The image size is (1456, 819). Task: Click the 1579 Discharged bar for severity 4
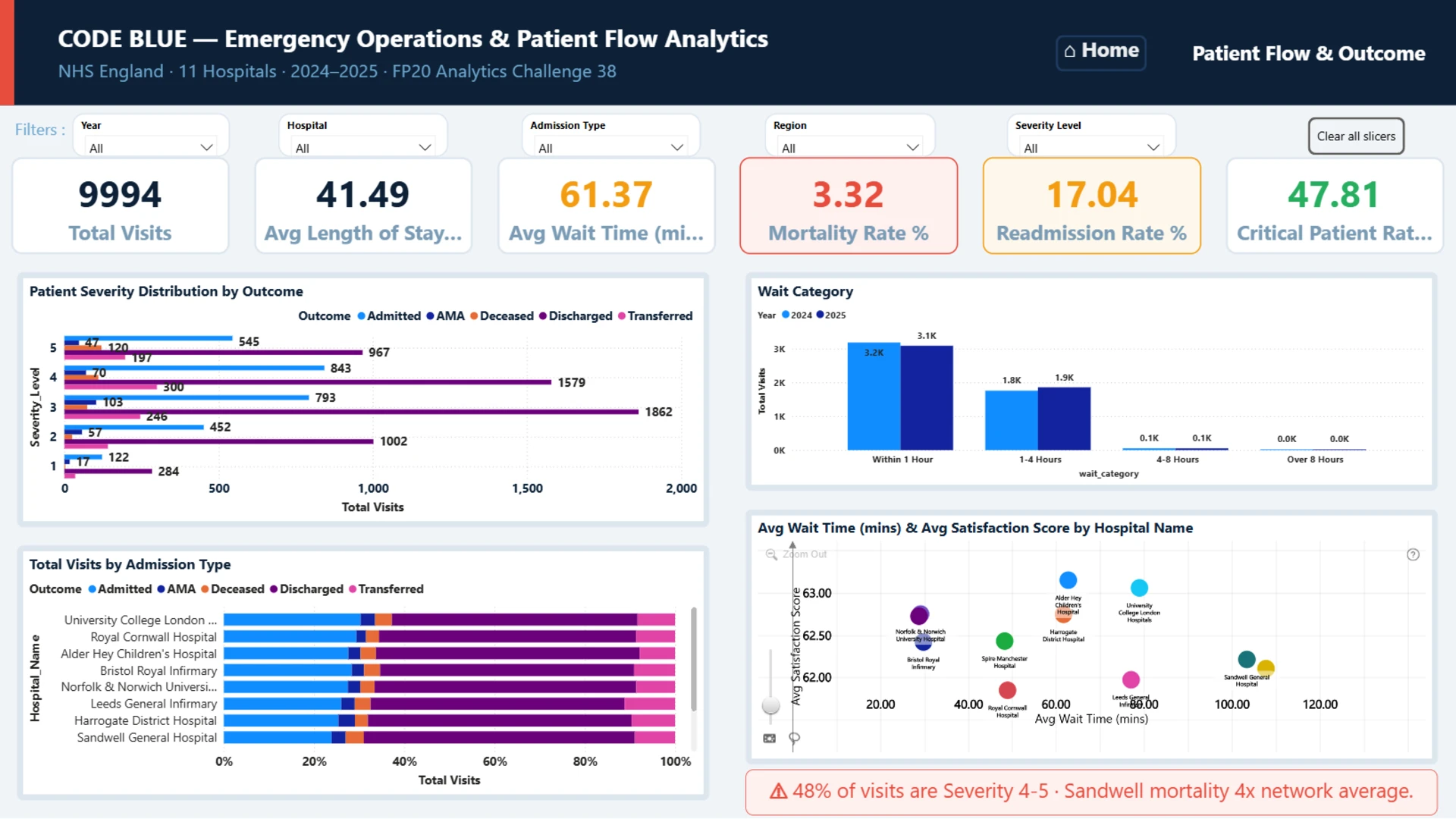[x=308, y=382]
